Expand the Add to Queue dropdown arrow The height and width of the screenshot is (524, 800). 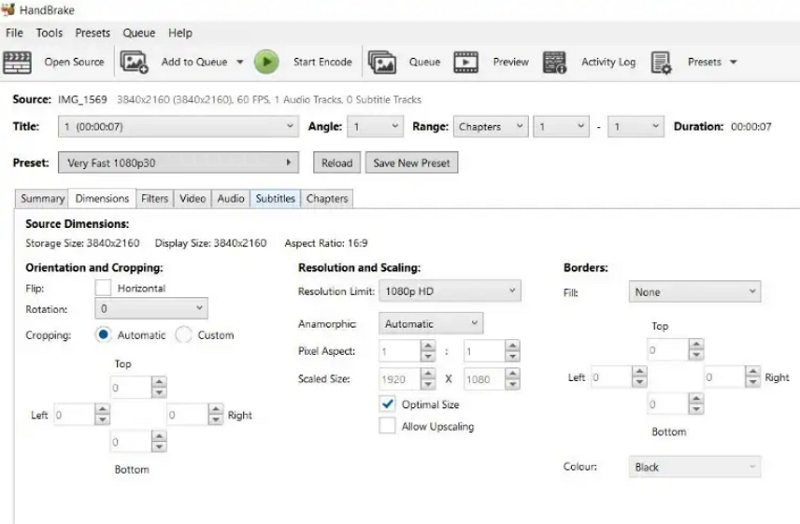239,62
